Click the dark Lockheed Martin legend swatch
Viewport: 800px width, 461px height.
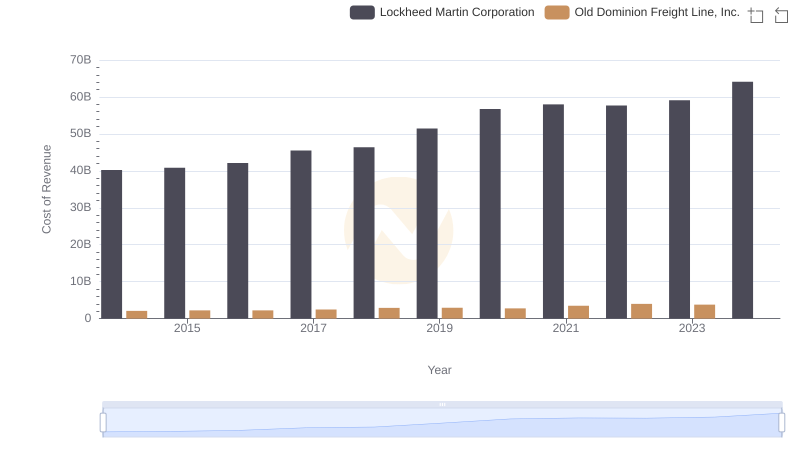pos(362,13)
